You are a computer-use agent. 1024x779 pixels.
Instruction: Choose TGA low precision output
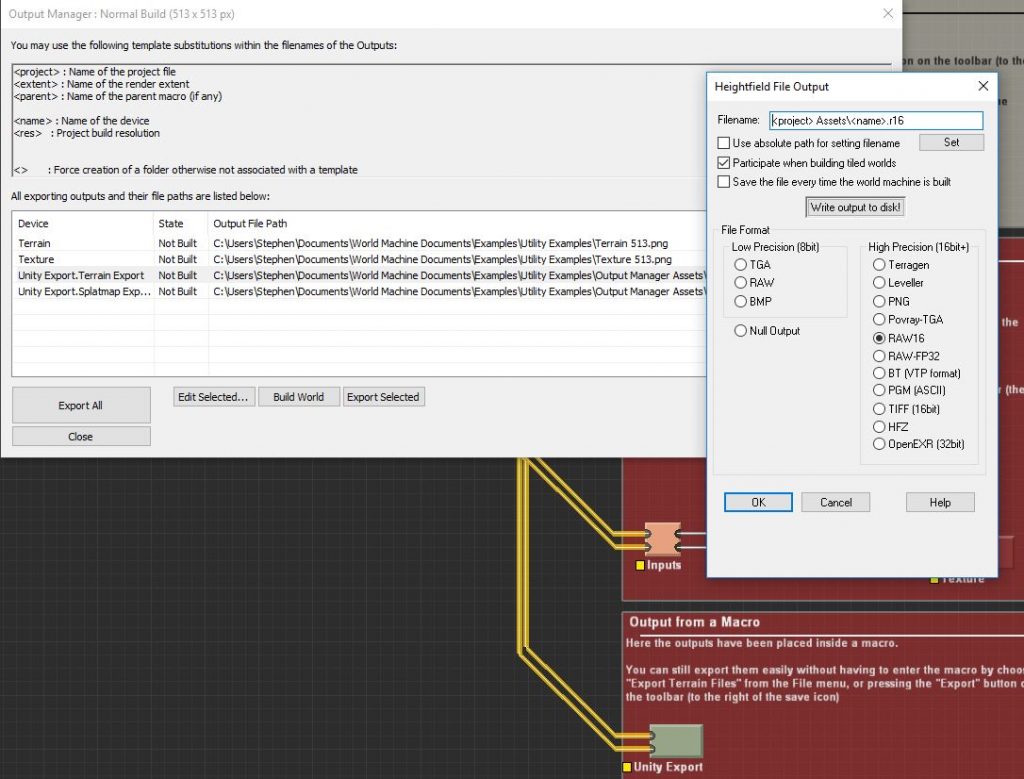coord(739,264)
